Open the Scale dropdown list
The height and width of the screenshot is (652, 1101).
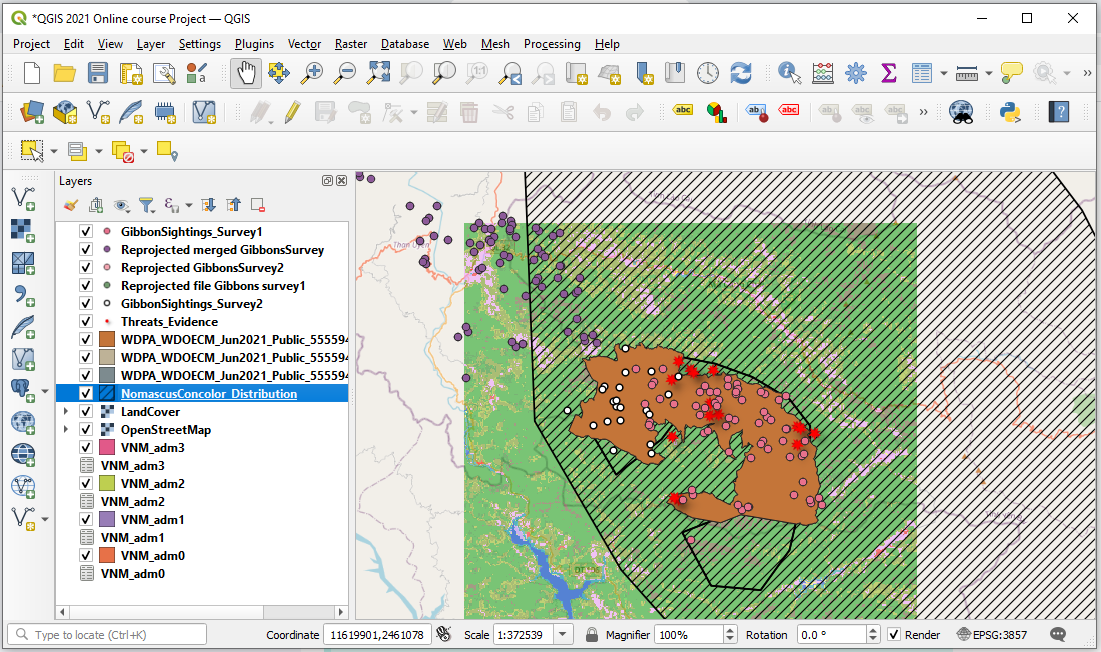(x=563, y=635)
